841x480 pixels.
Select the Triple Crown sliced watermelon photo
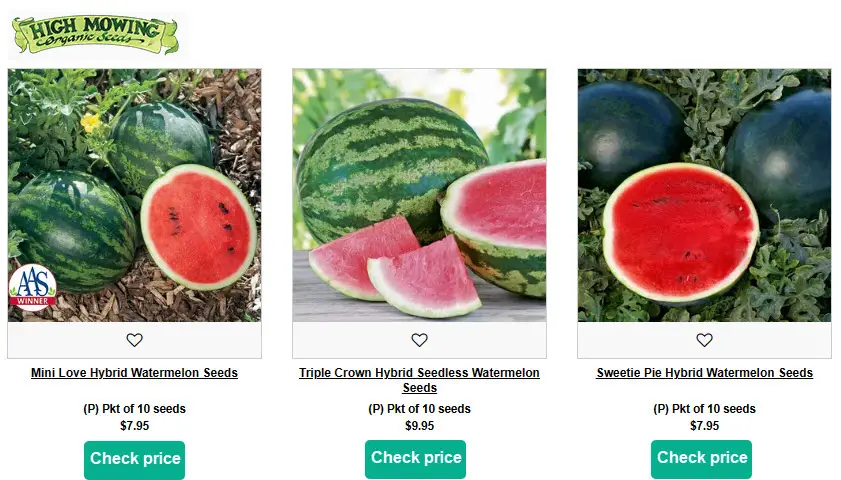pyautogui.click(x=419, y=195)
